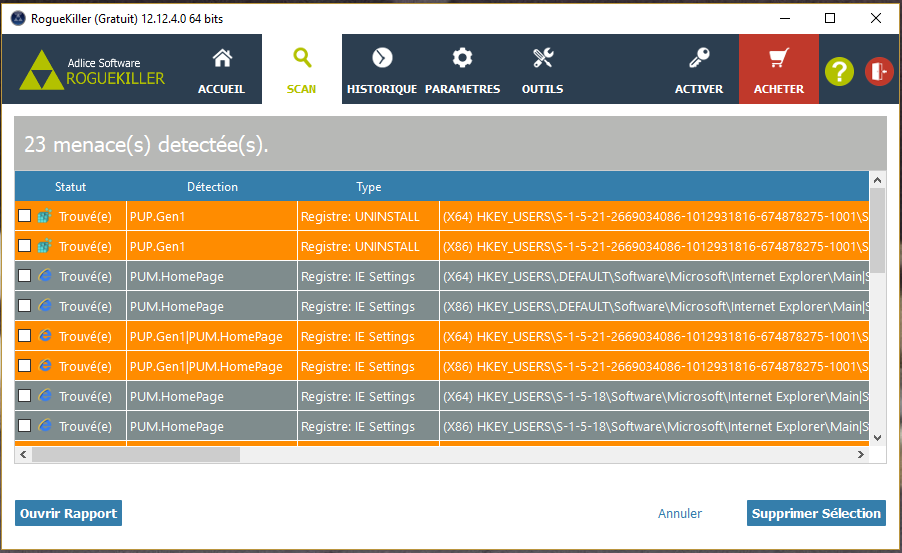Click the Ouvrir Rapport button
The width and height of the screenshot is (902, 553).
click(x=68, y=513)
